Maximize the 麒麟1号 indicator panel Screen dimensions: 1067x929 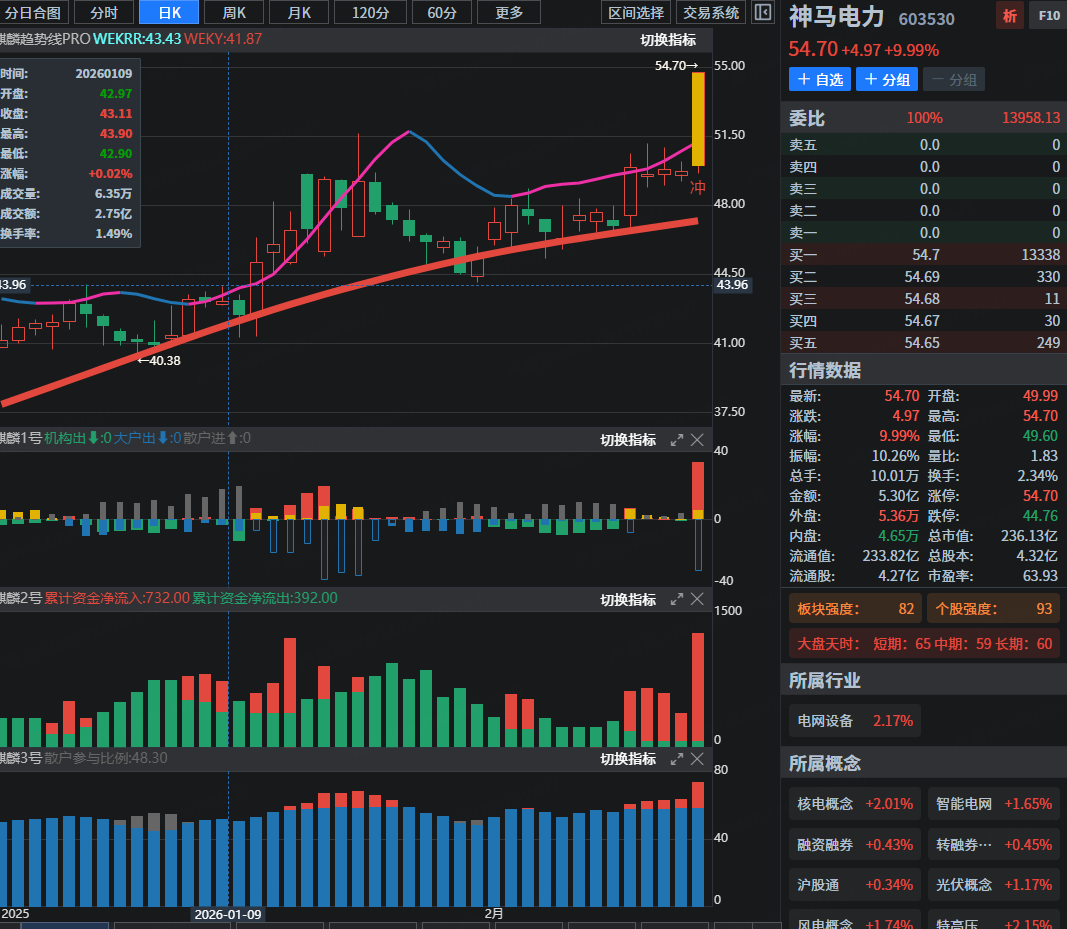pos(677,440)
